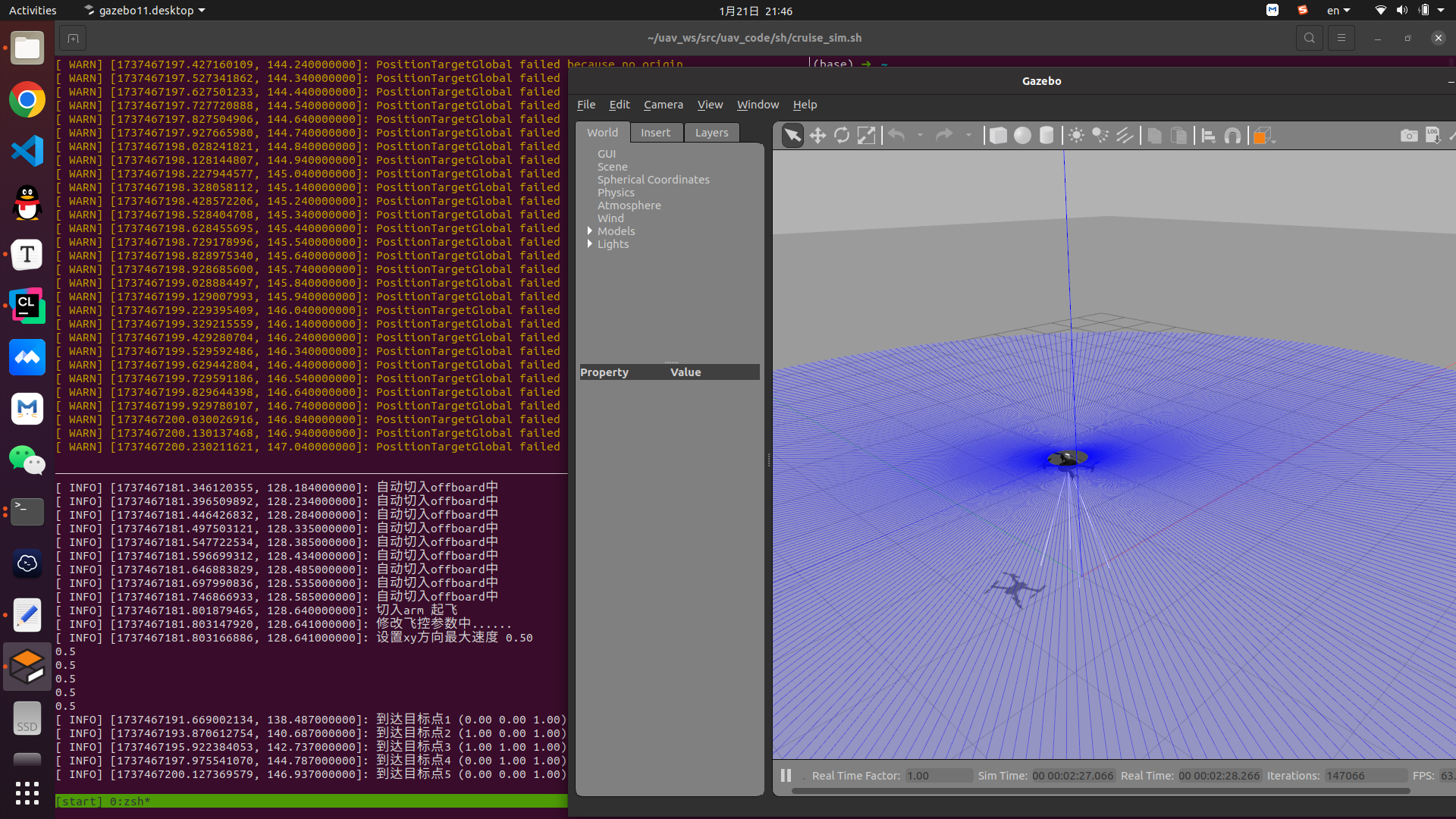The width and height of the screenshot is (1456, 819).
Task: Insert a cylinder shape
Action: click(1046, 135)
